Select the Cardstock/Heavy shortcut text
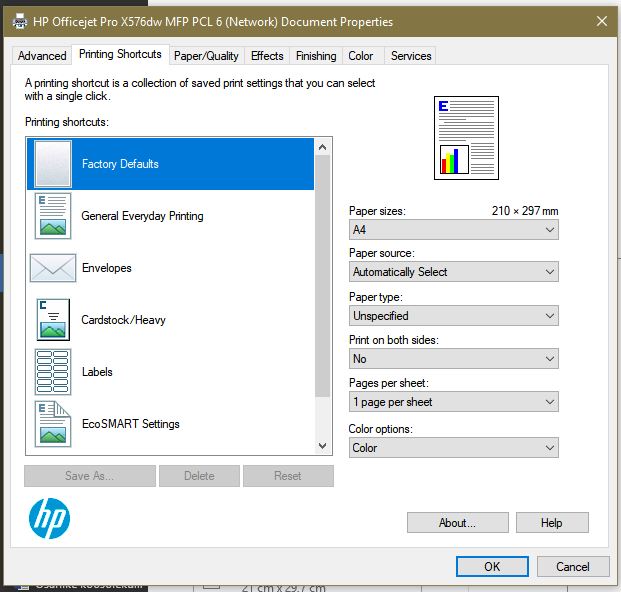Viewport: 621px width, 592px height. (x=124, y=320)
